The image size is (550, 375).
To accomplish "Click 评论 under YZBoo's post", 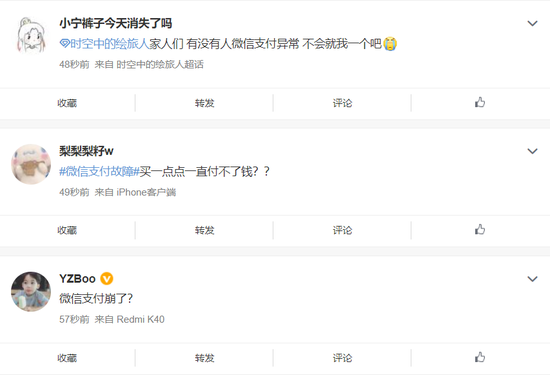I will (x=342, y=358).
